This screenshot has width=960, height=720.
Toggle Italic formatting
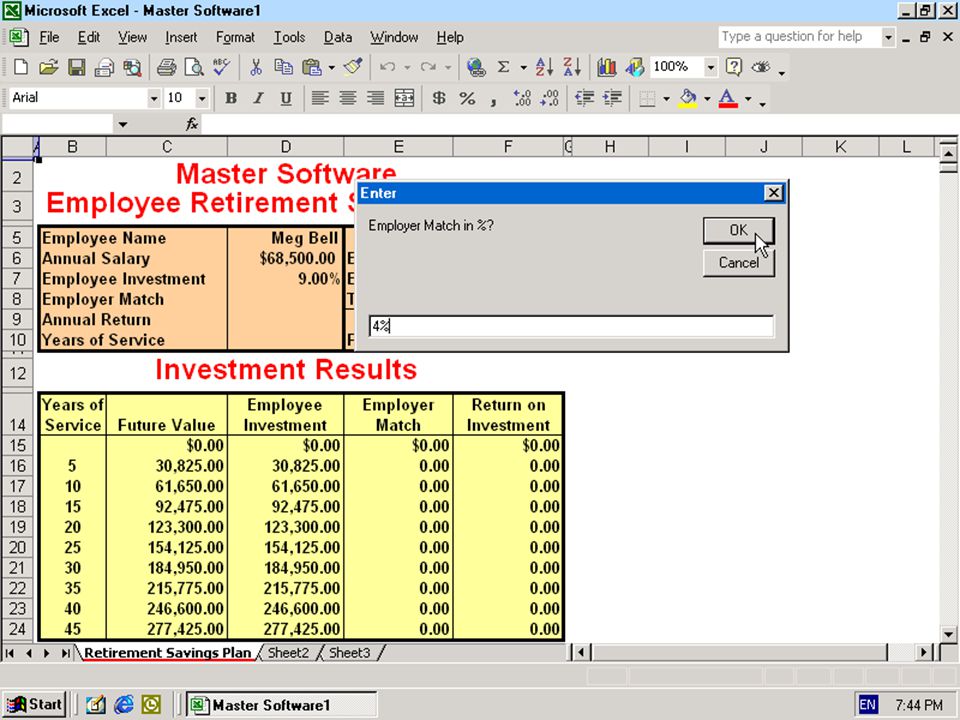258,98
